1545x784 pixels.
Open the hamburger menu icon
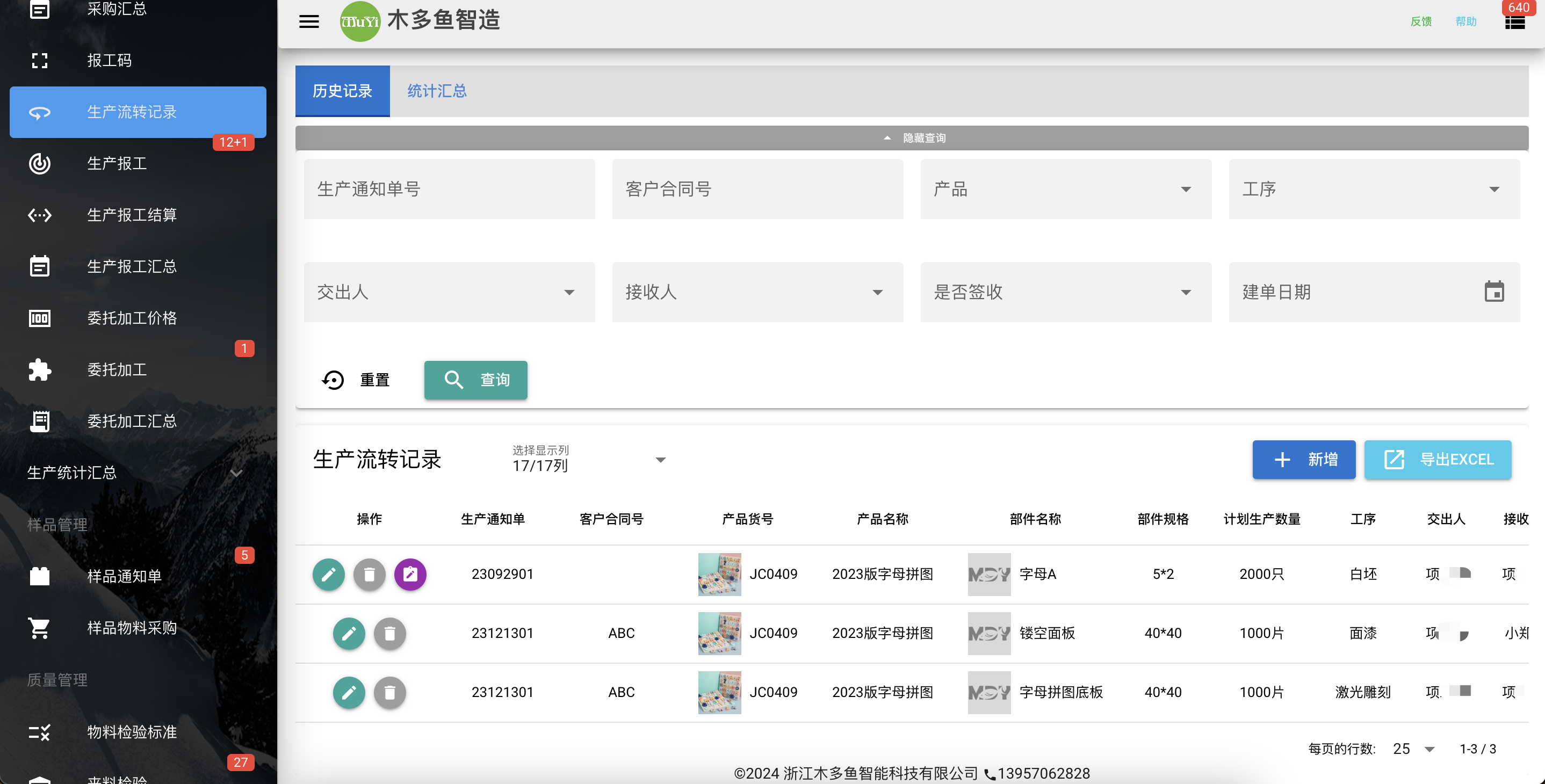(x=309, y=21)
